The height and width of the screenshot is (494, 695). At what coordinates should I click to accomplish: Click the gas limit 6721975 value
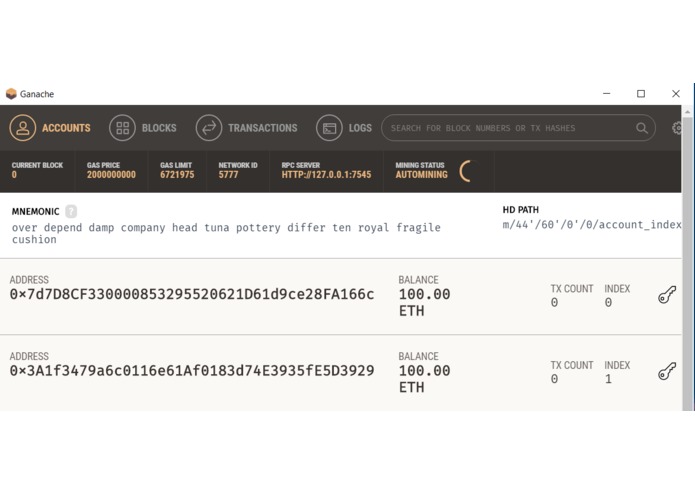pos(177,175)
